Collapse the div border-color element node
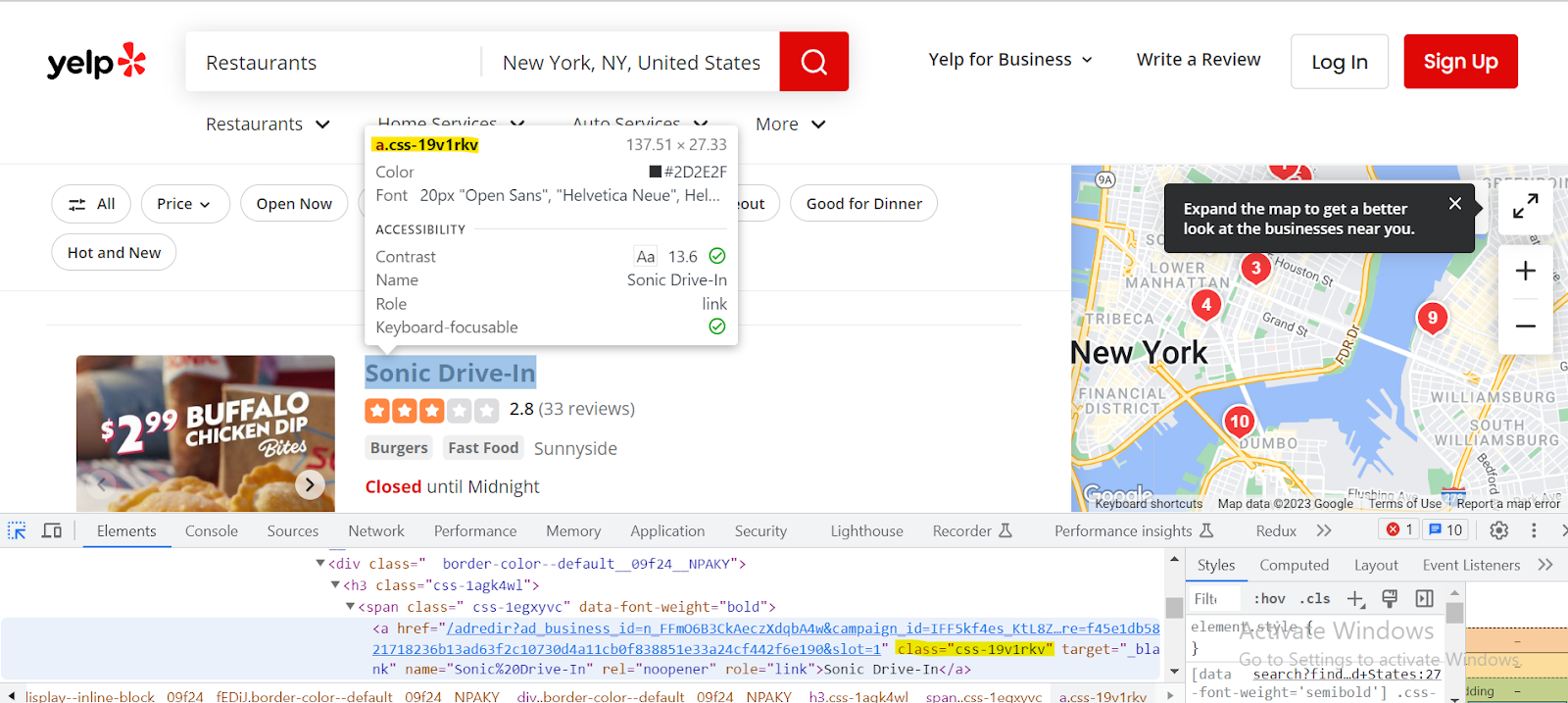1568x703 pixels. click(x=320, y=564)
